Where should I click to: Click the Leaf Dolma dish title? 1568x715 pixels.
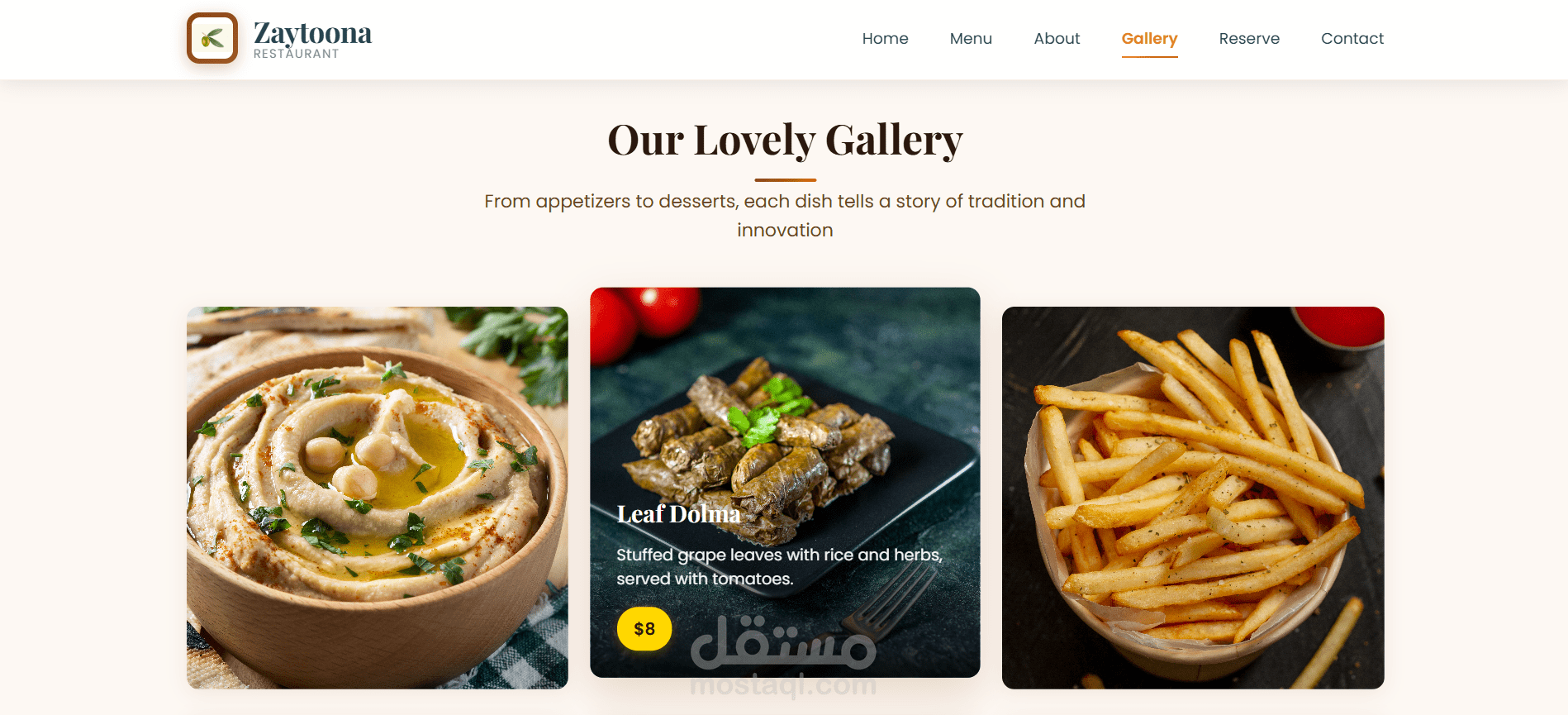coord(678,514)
